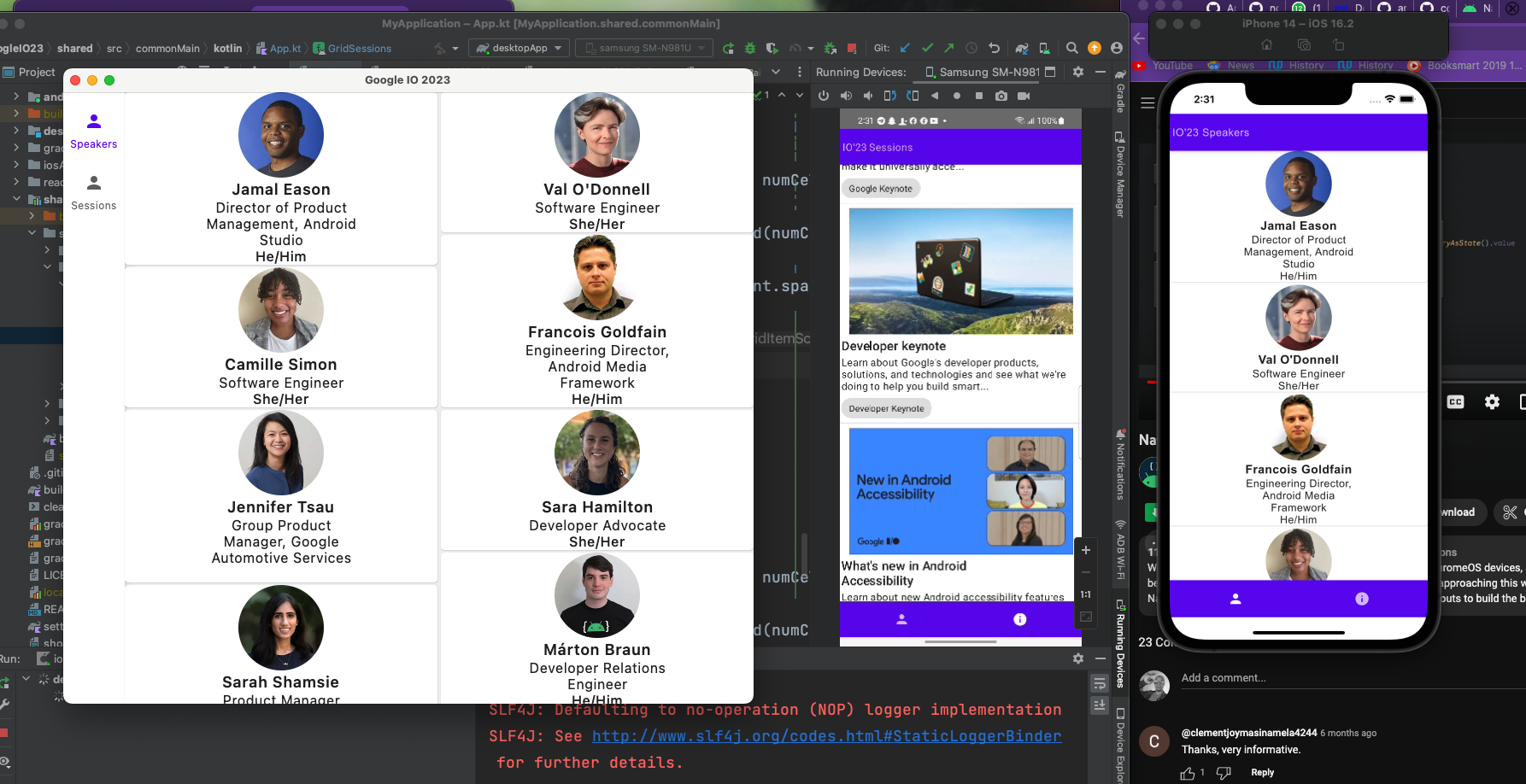1526x784 pixels.
Task: Click the Git commit checkmark
Action: pyautogui.click(x=927, y=49)
